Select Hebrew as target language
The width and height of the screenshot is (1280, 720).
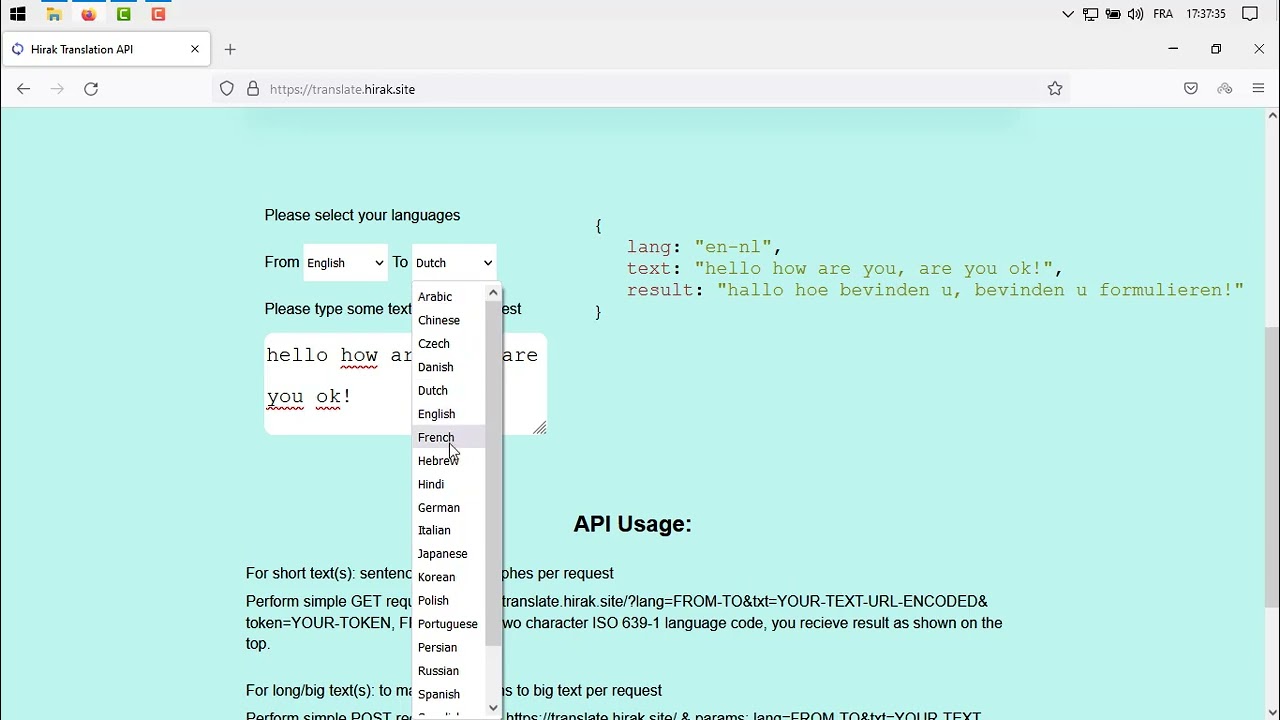click(449, 461)
